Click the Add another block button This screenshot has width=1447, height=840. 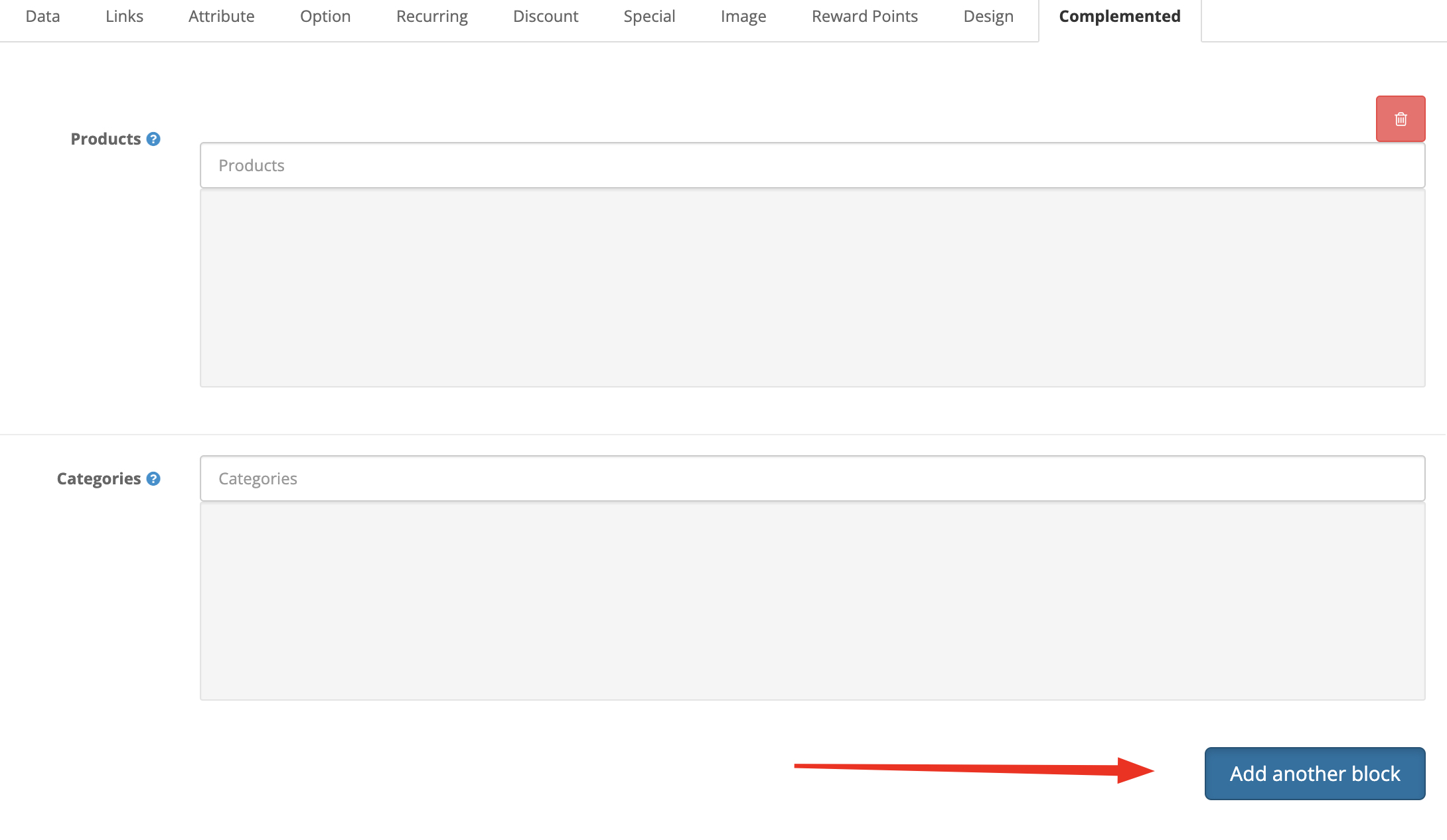pyautogui.click(x=1314, y=773)
